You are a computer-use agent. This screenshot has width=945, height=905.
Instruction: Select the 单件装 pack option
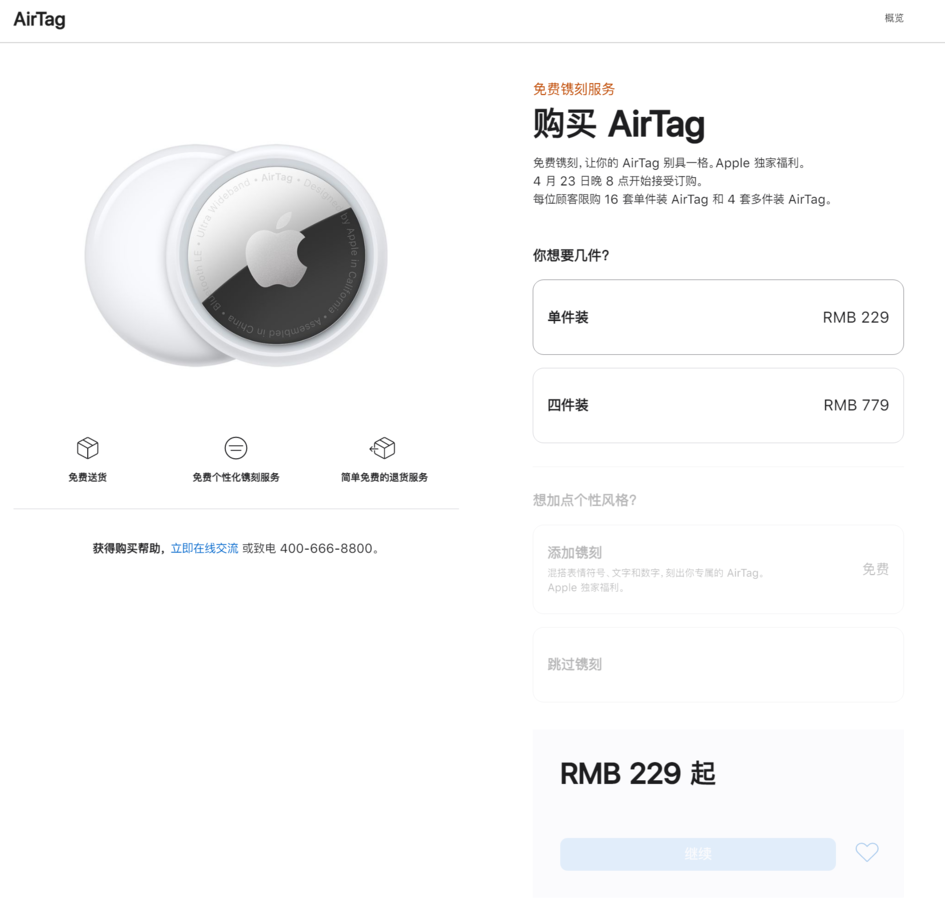click(717, 316)
